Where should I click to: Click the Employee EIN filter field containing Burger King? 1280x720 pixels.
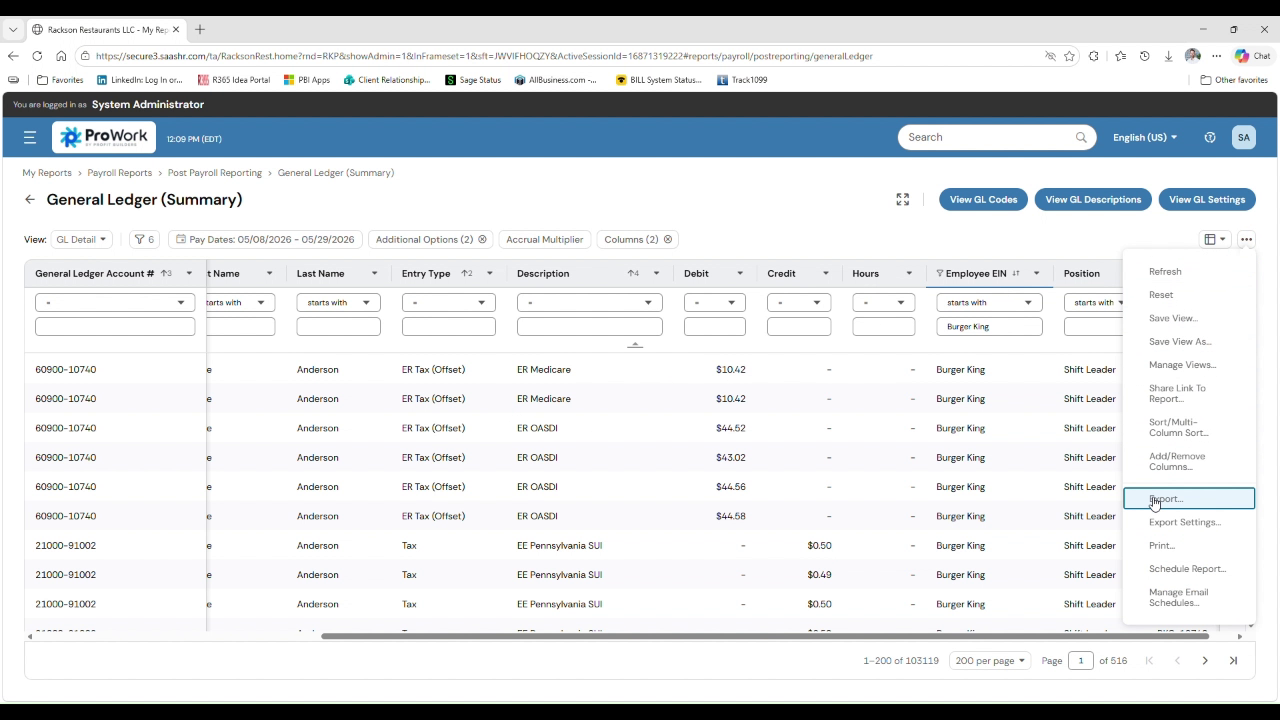coord(989,326)
